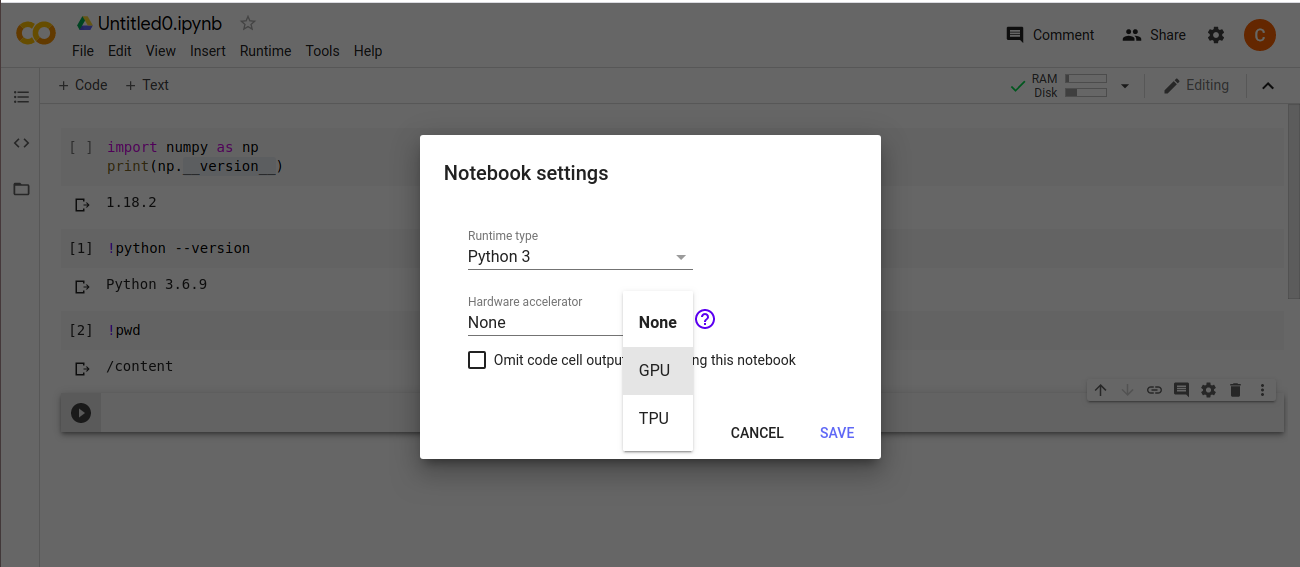Click the Share button

coord(1154,35)
